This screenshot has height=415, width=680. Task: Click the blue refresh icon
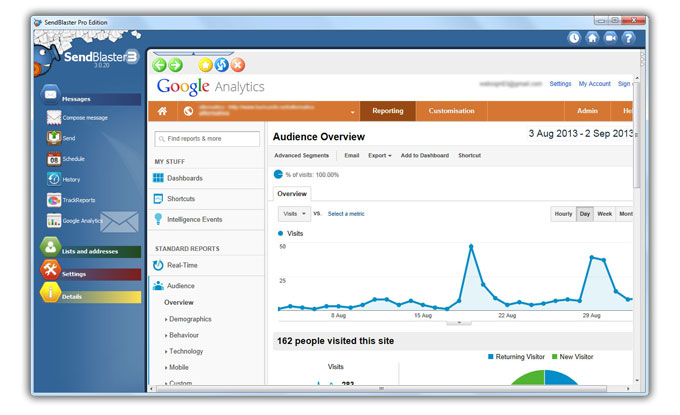(x=222, y=65)
